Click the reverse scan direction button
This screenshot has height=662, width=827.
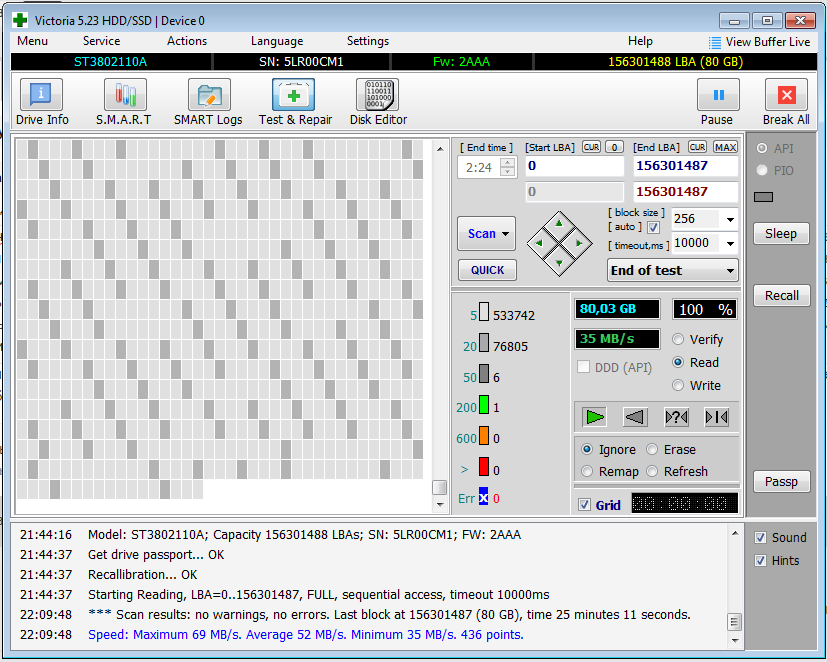(635, 417)
